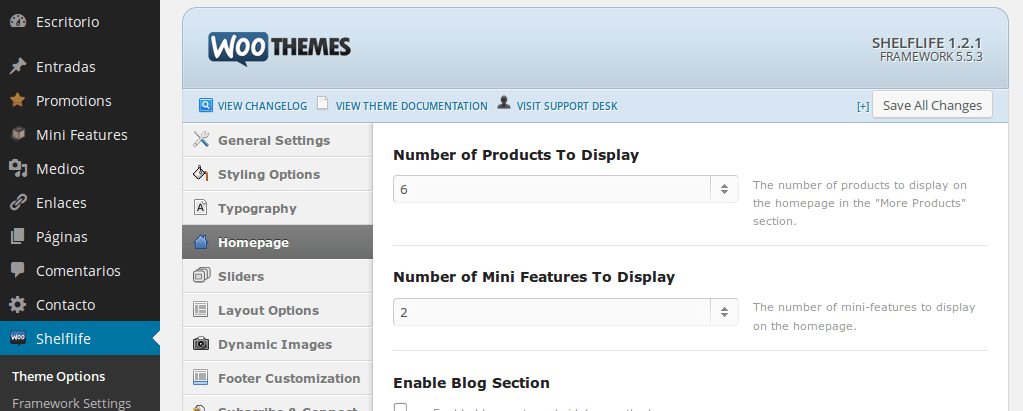Open the Styling Options tab
The height and width of the screenshot is (411, 1023).
277,174
